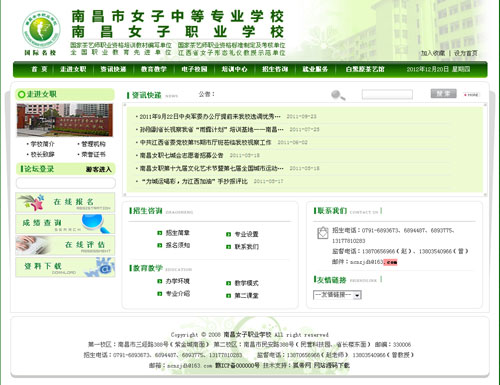
Task: Open the 招生简章 link
Action: pos(178,233)
